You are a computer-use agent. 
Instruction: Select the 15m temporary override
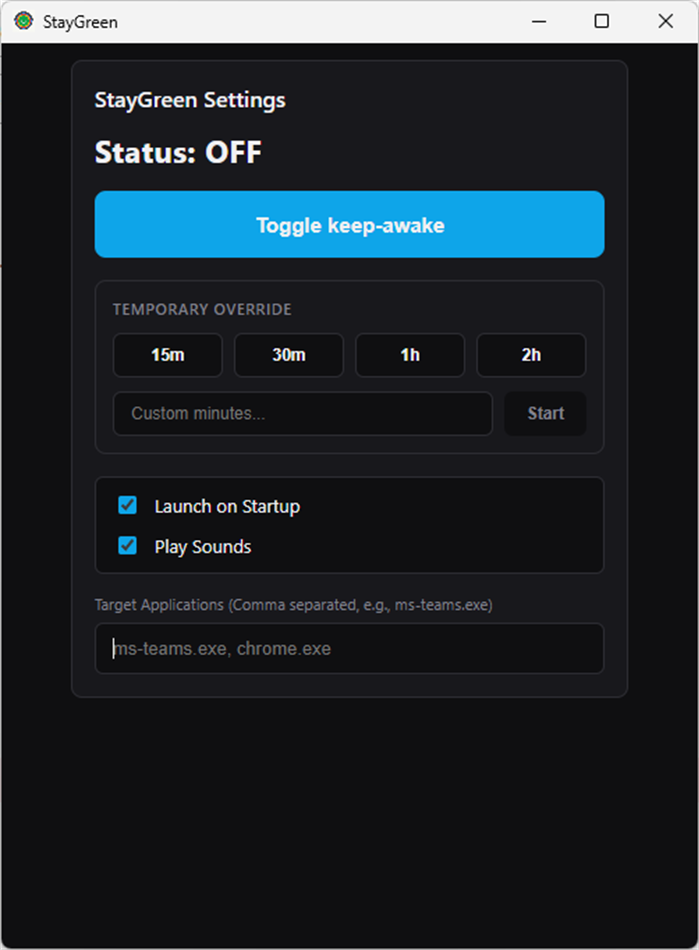(x=167, y=355)
